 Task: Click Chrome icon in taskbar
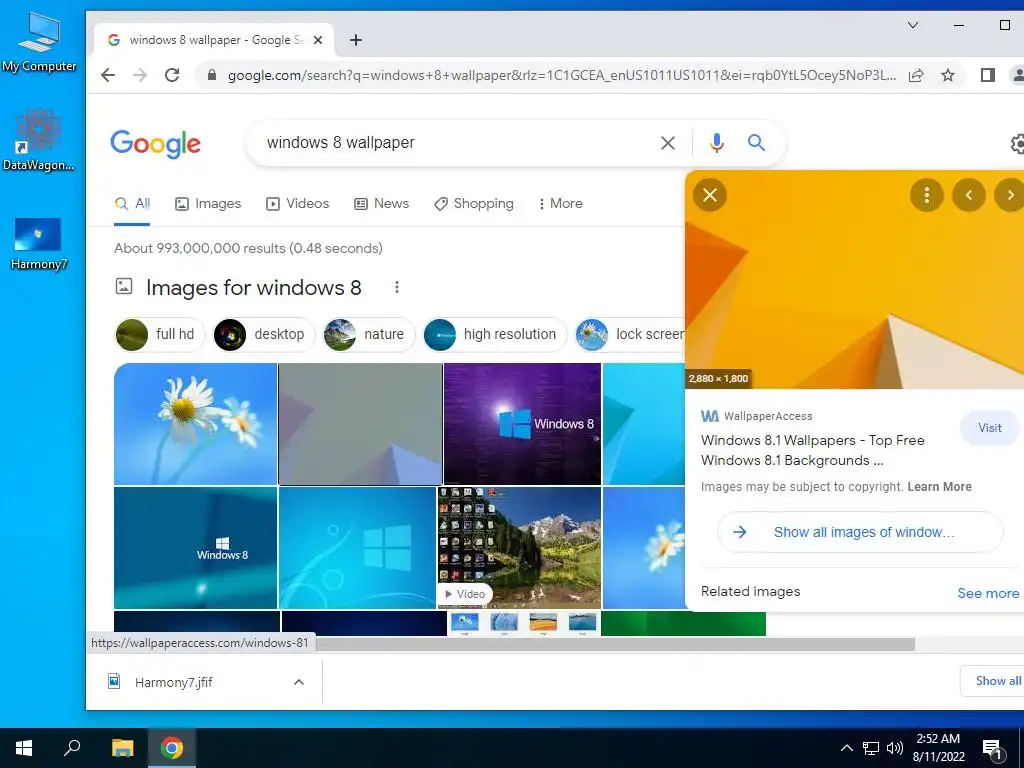tap(172, 748)
